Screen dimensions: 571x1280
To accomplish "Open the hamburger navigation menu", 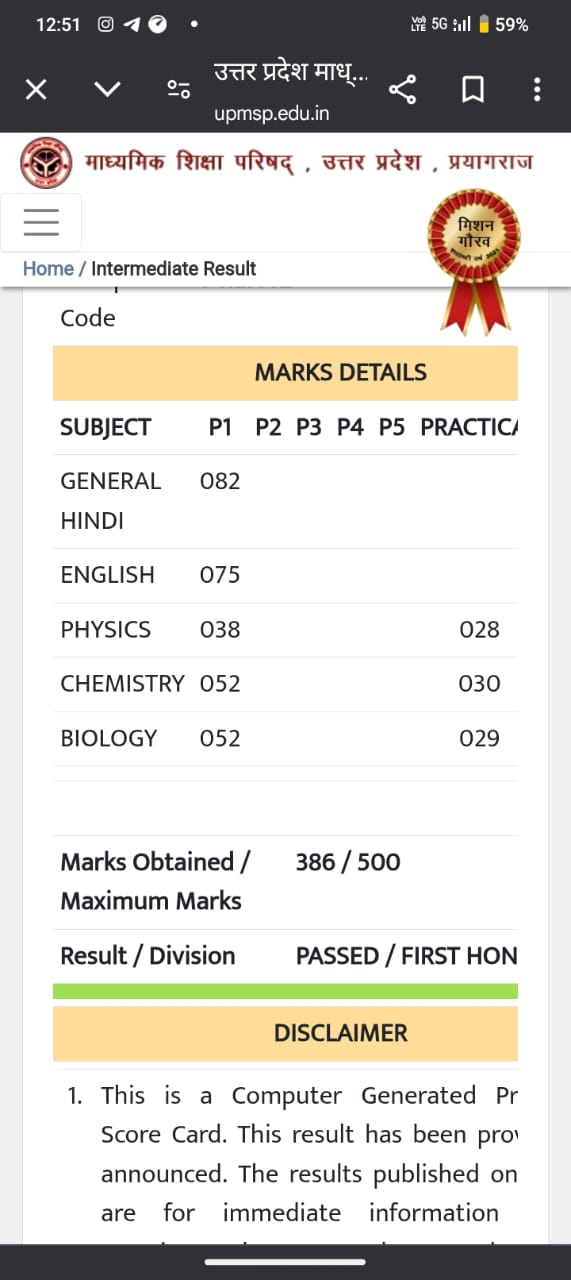I will click(41, 222).
